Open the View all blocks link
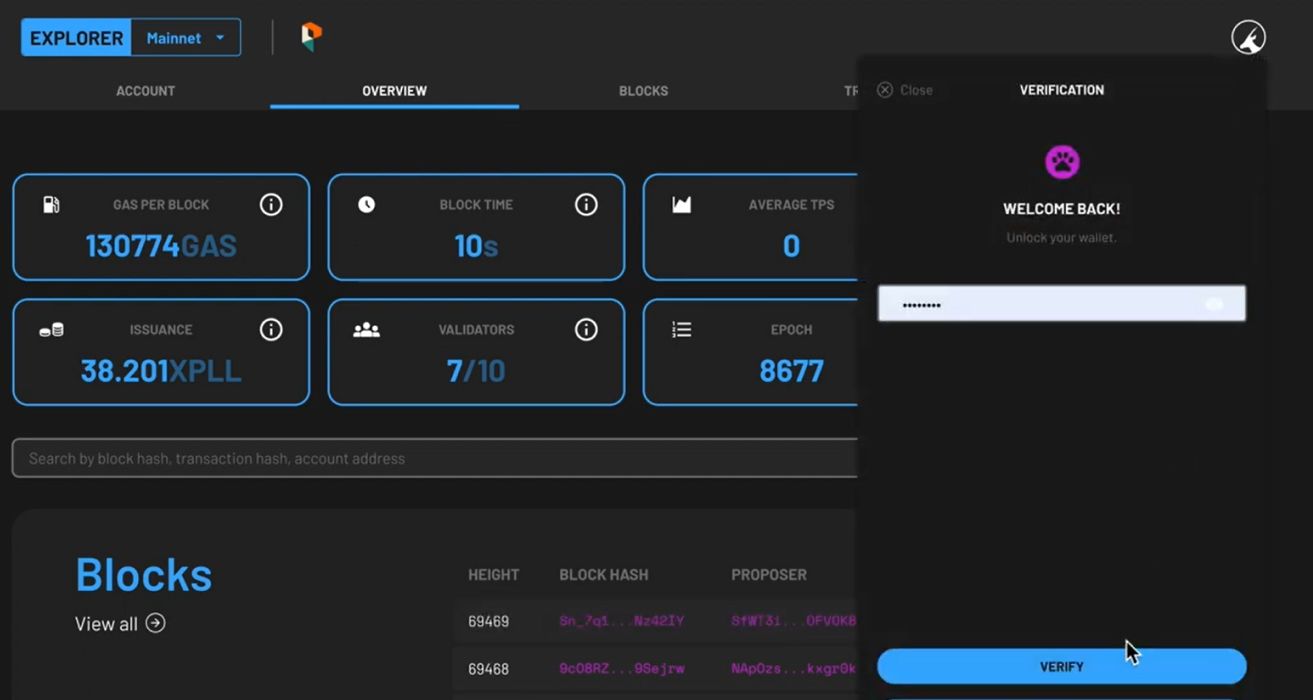Viewport: 1313px width, 700px height. click(x=120, y=623)
